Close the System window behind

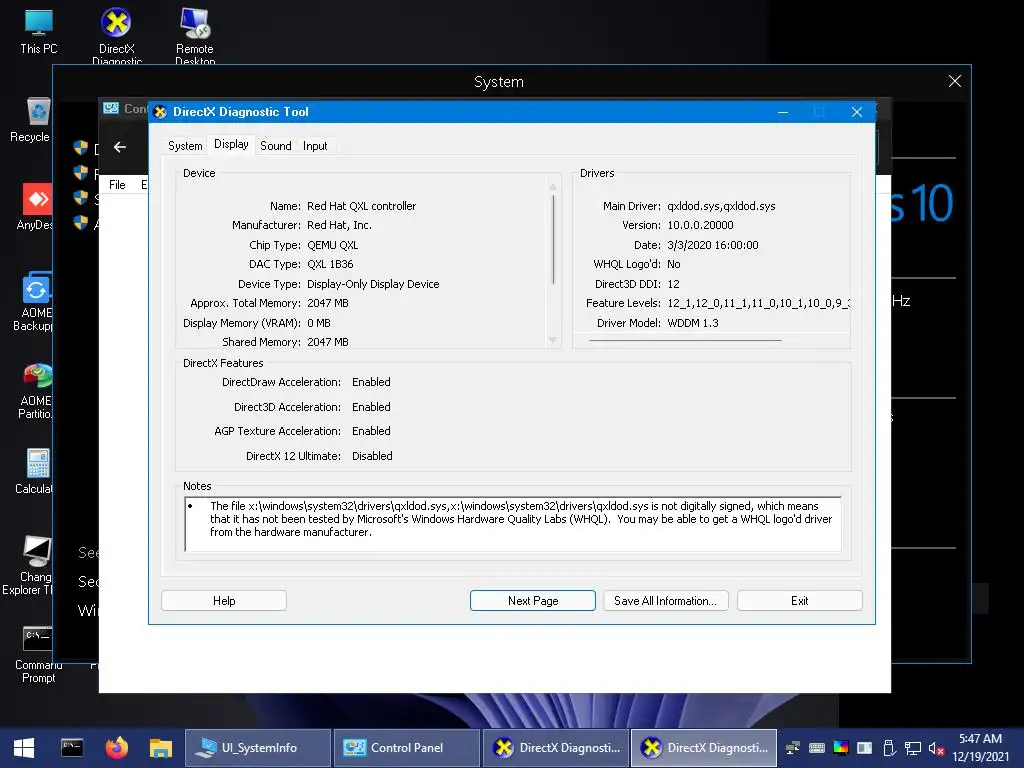pos(955,81)
